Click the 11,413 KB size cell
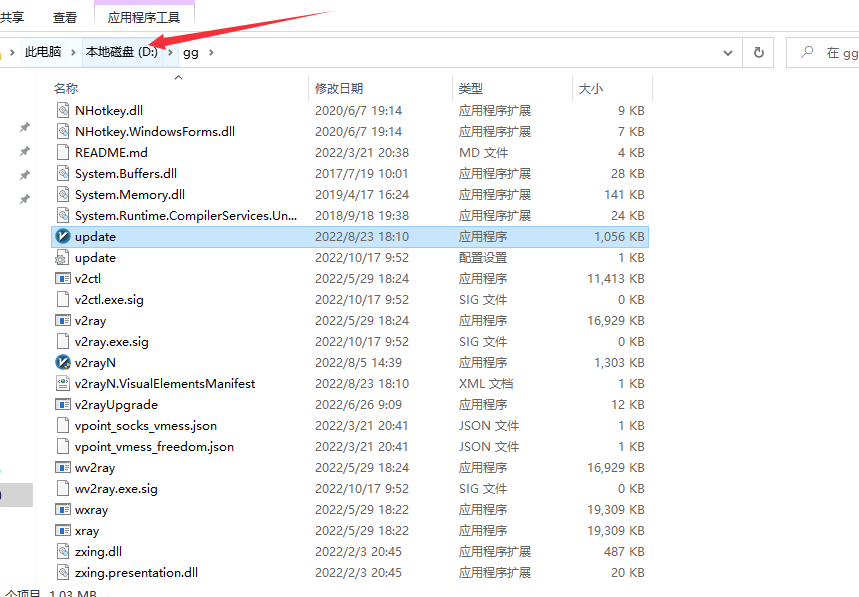This screenshot has width=859, height=597. [x=616, y=278]
